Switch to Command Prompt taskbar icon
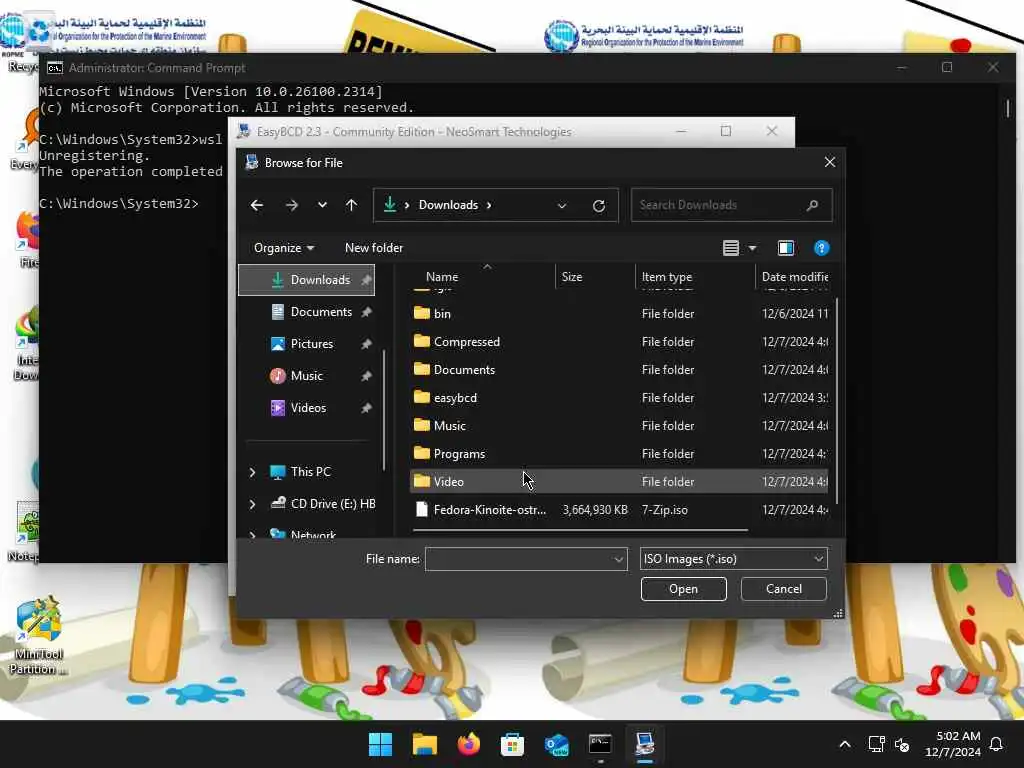The image size is (1024, 768). 600,744
